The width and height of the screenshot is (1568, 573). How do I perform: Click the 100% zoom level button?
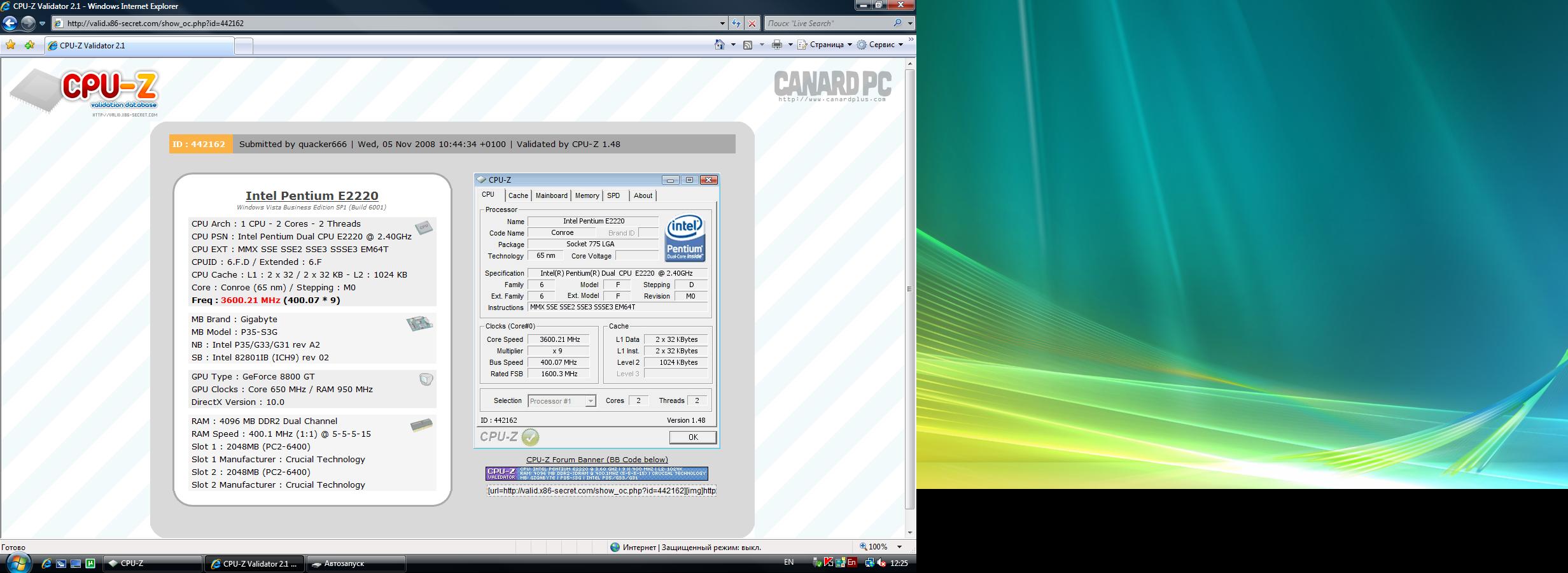874,547
